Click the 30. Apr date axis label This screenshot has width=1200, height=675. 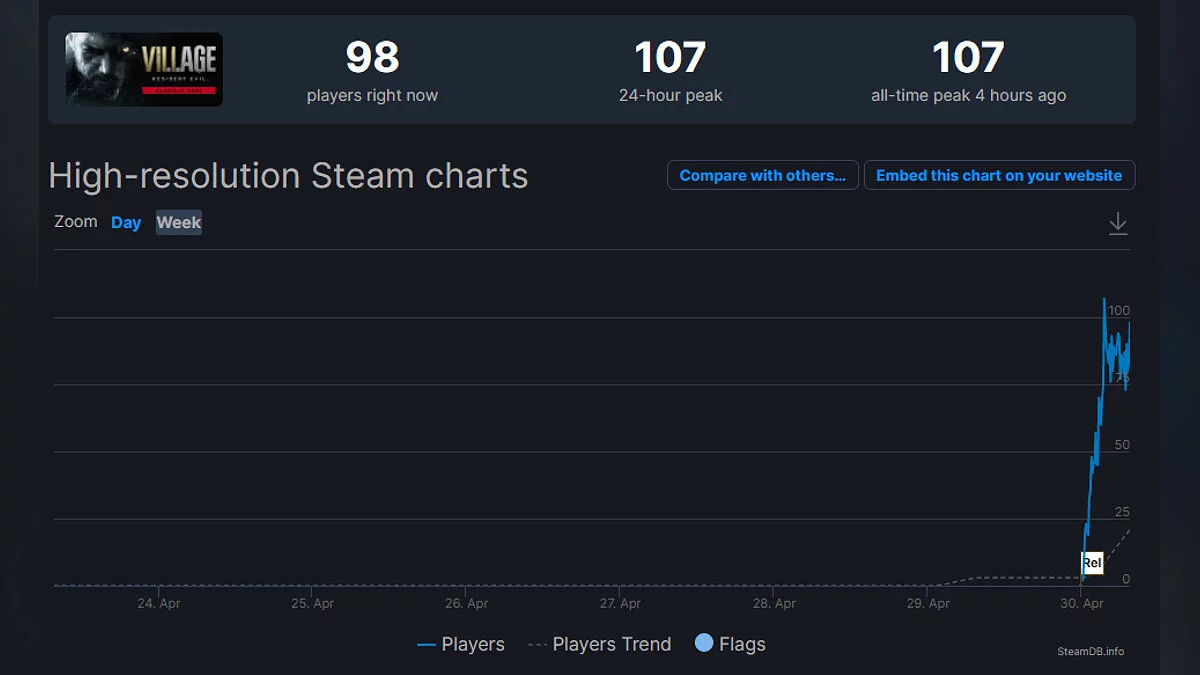[1081, 603]
